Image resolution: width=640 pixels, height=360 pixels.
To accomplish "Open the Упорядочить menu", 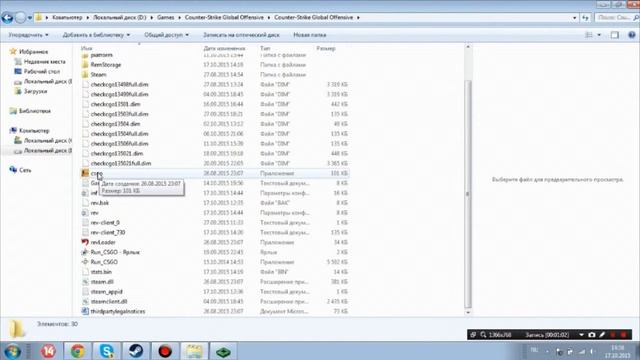I will pos(29,35).
